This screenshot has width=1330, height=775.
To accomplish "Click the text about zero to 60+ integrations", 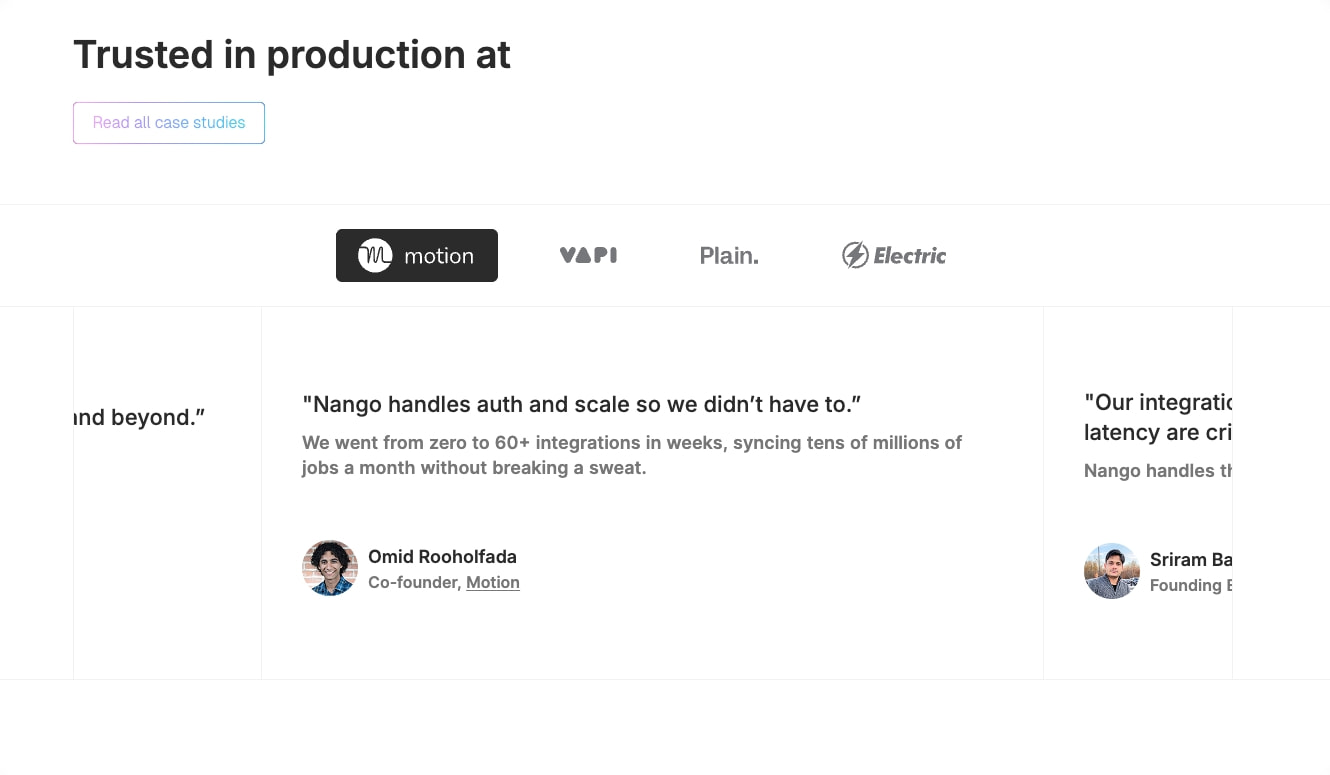I will click(632, 455).
